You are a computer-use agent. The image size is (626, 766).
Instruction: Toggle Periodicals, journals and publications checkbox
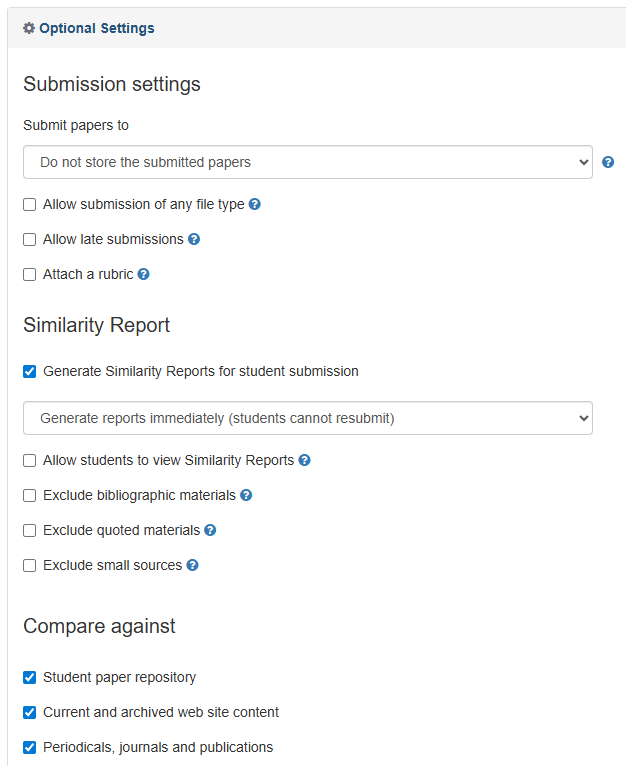[x=30, y=748]
